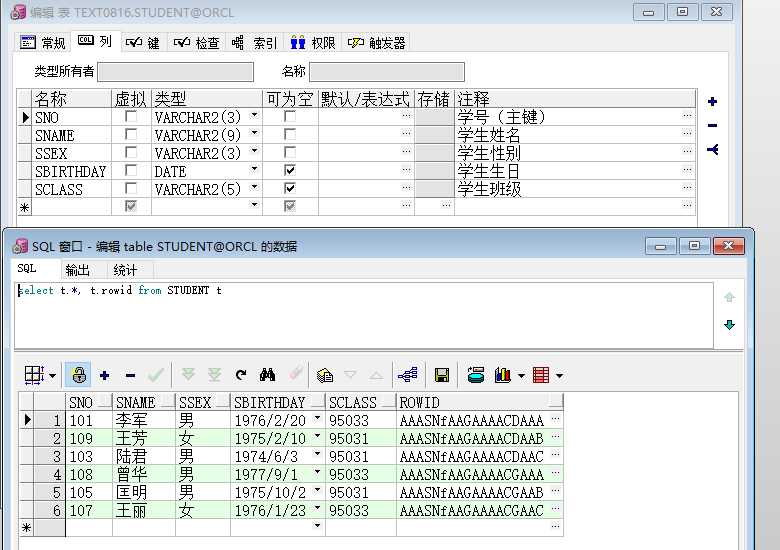This screenshot has height=550, width=780.
Task: Open the 输出 tab in SQL window
Action: coord(78,270)
